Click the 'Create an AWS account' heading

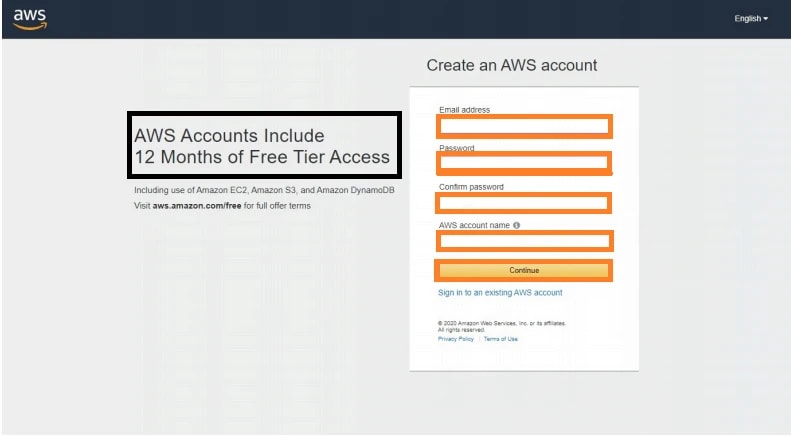pos(512,65)
